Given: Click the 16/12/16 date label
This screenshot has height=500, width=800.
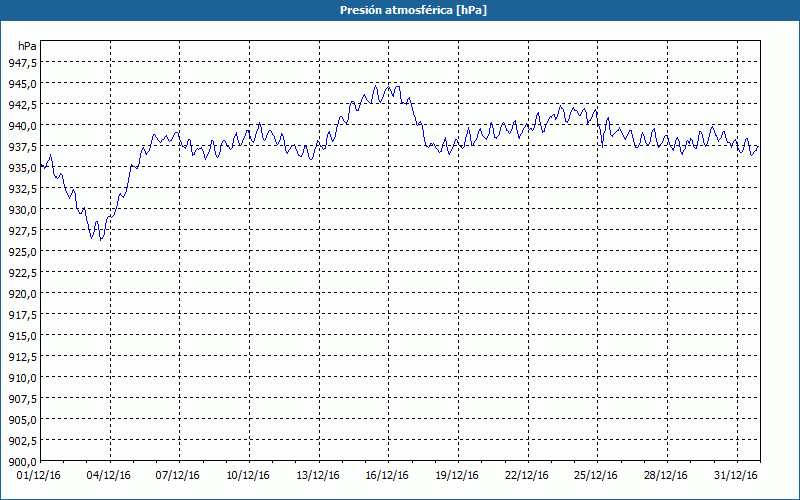Looking at the screenshot, I should (387, 476).
